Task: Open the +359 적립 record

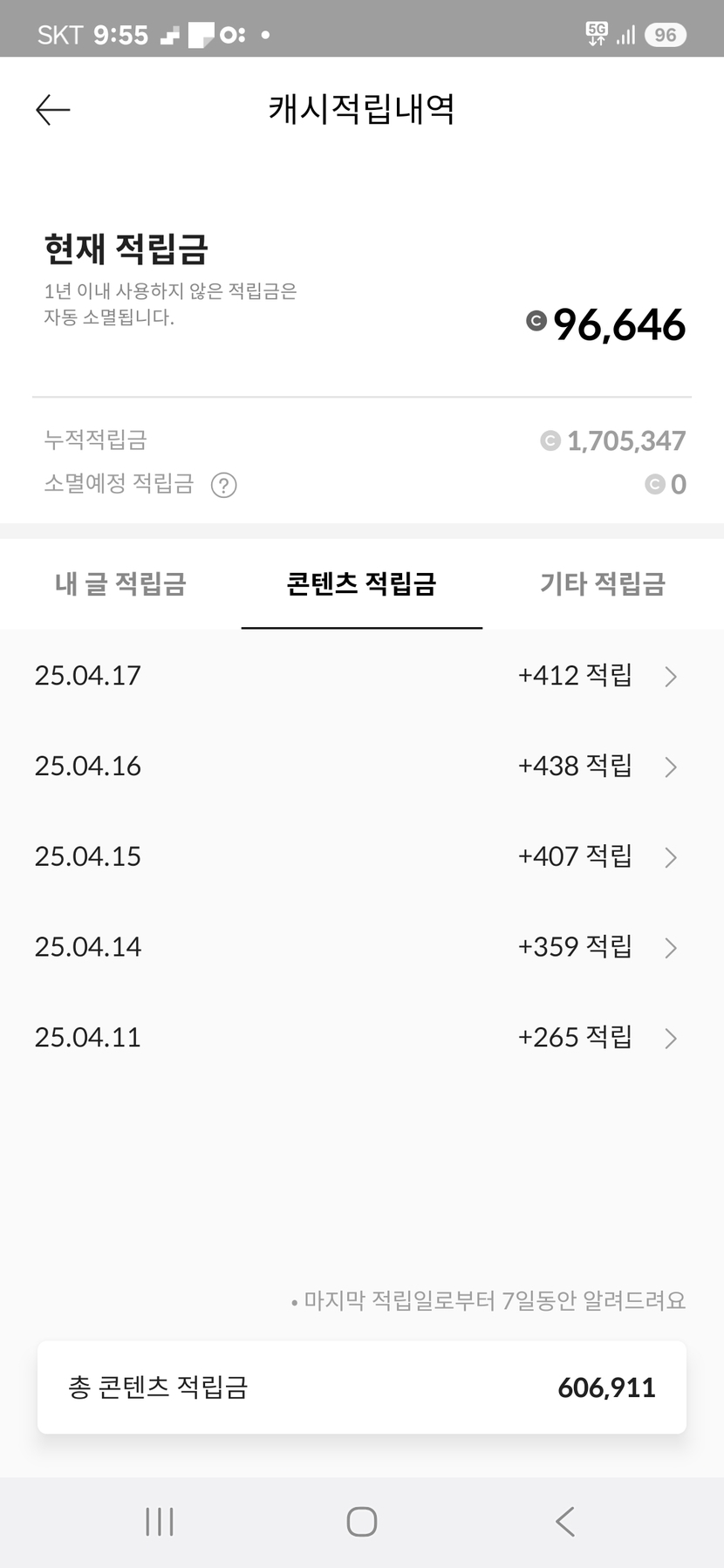Action: 574,947
